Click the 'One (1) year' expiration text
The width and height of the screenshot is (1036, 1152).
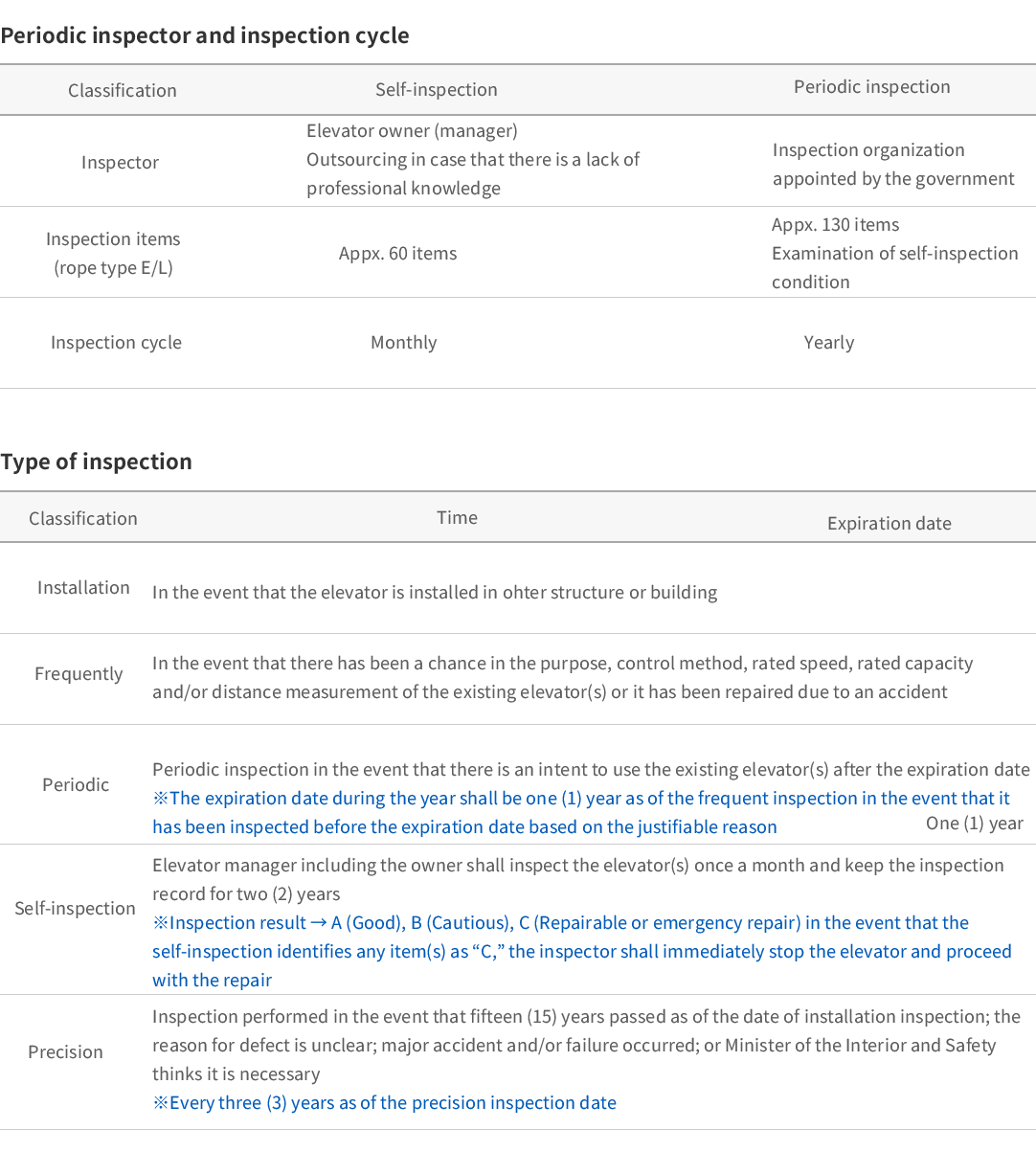(975, 824)
